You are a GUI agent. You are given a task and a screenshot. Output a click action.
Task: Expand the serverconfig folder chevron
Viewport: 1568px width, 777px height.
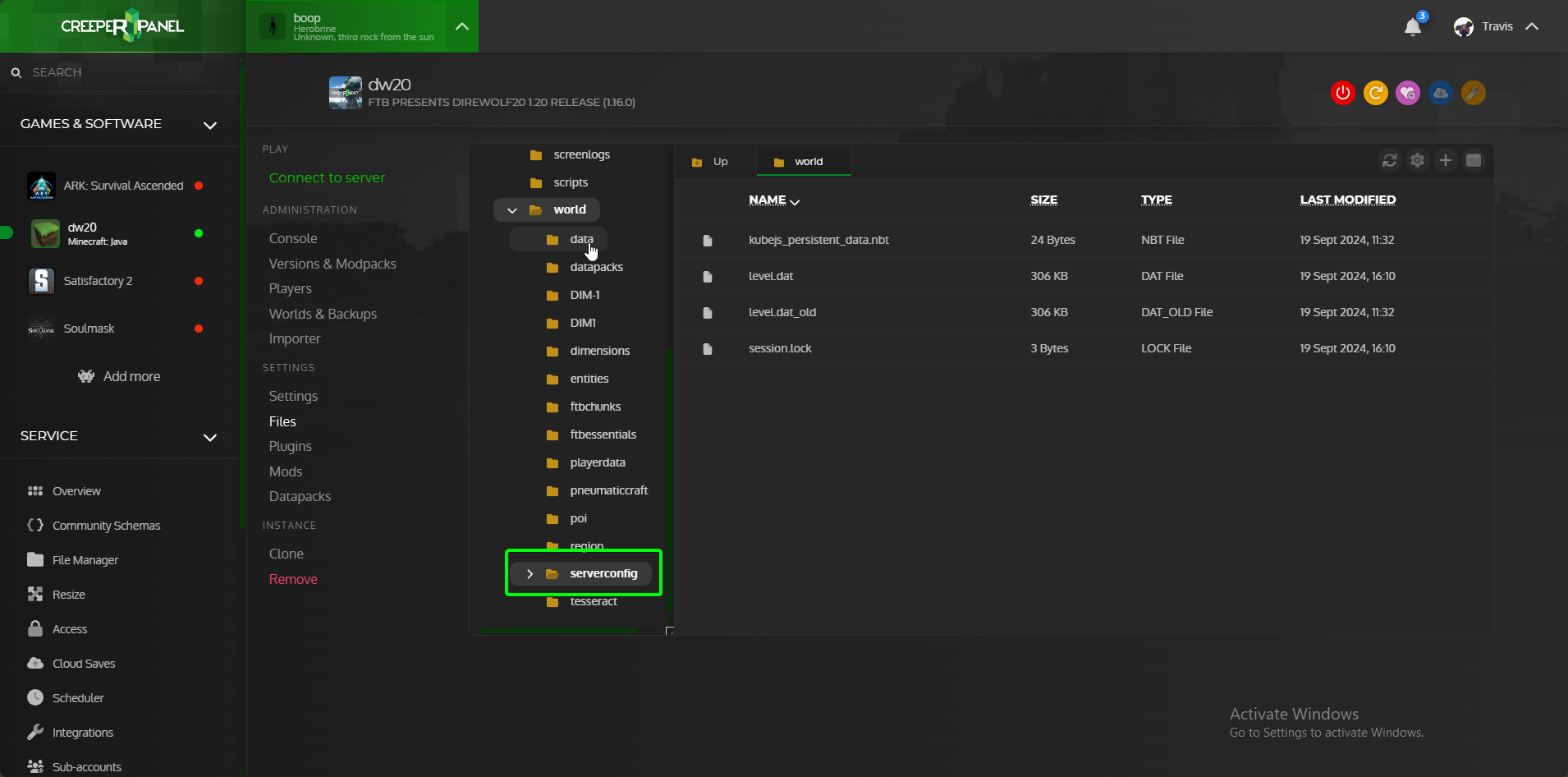click(x=530, y=573)
